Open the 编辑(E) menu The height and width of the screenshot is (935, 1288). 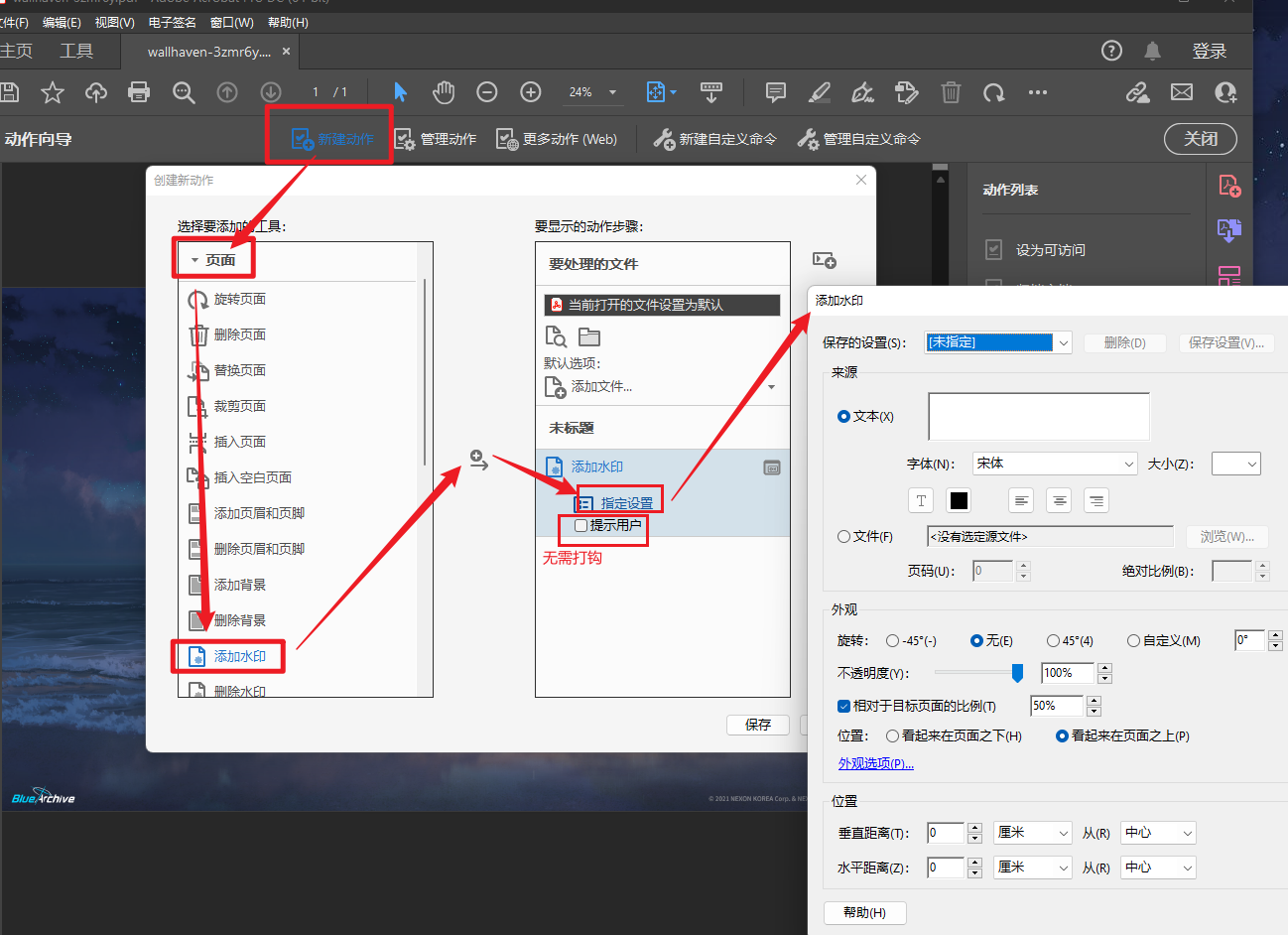coord(62,22)
